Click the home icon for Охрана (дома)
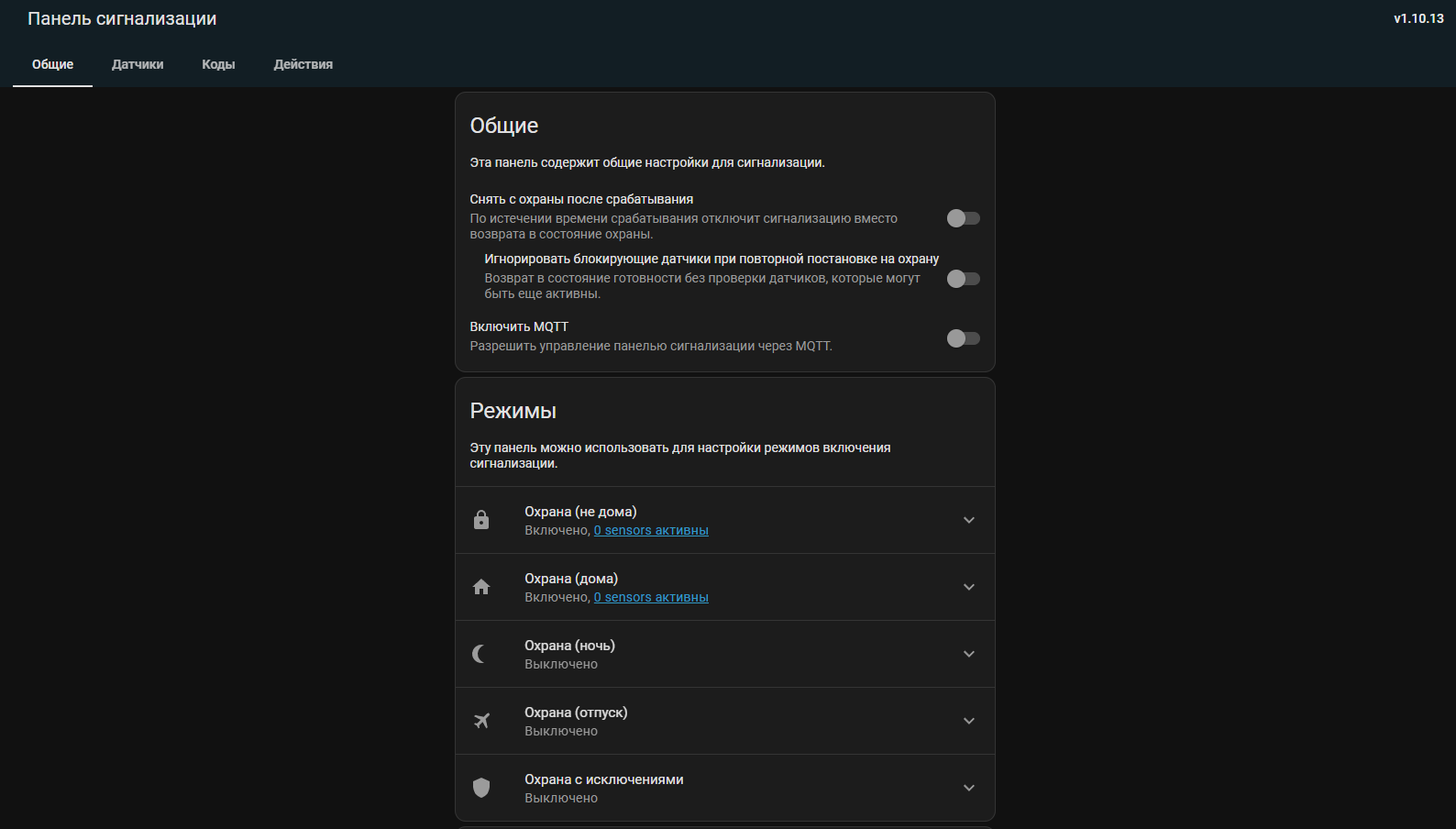1456x829 pixels. [481, 587]
